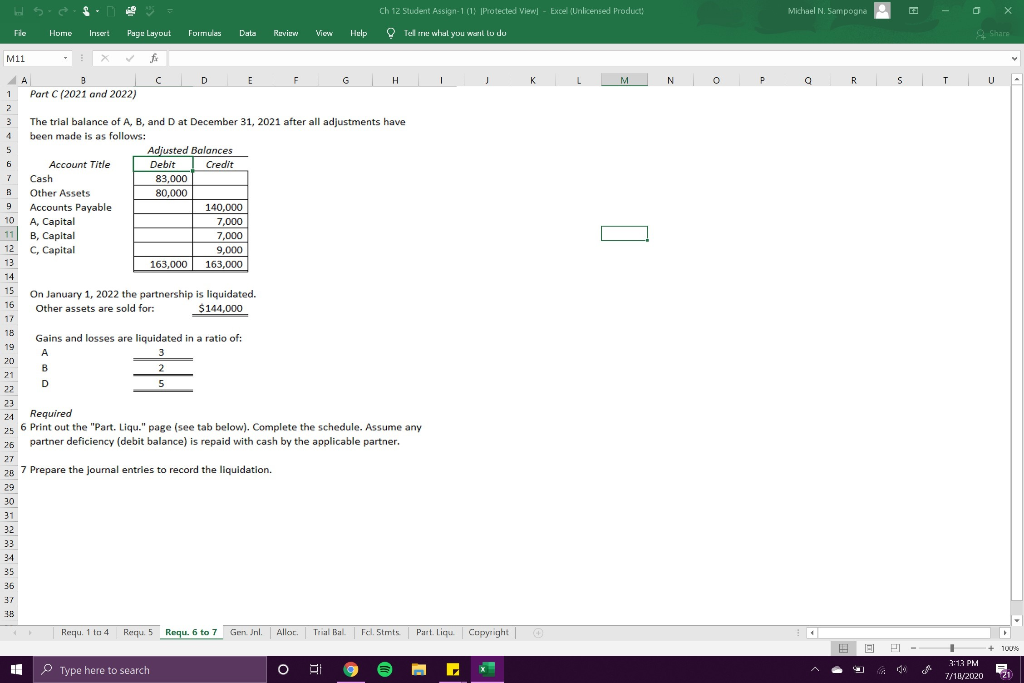Click the horizontal scrollbar right arrow

click(1004, 633)
